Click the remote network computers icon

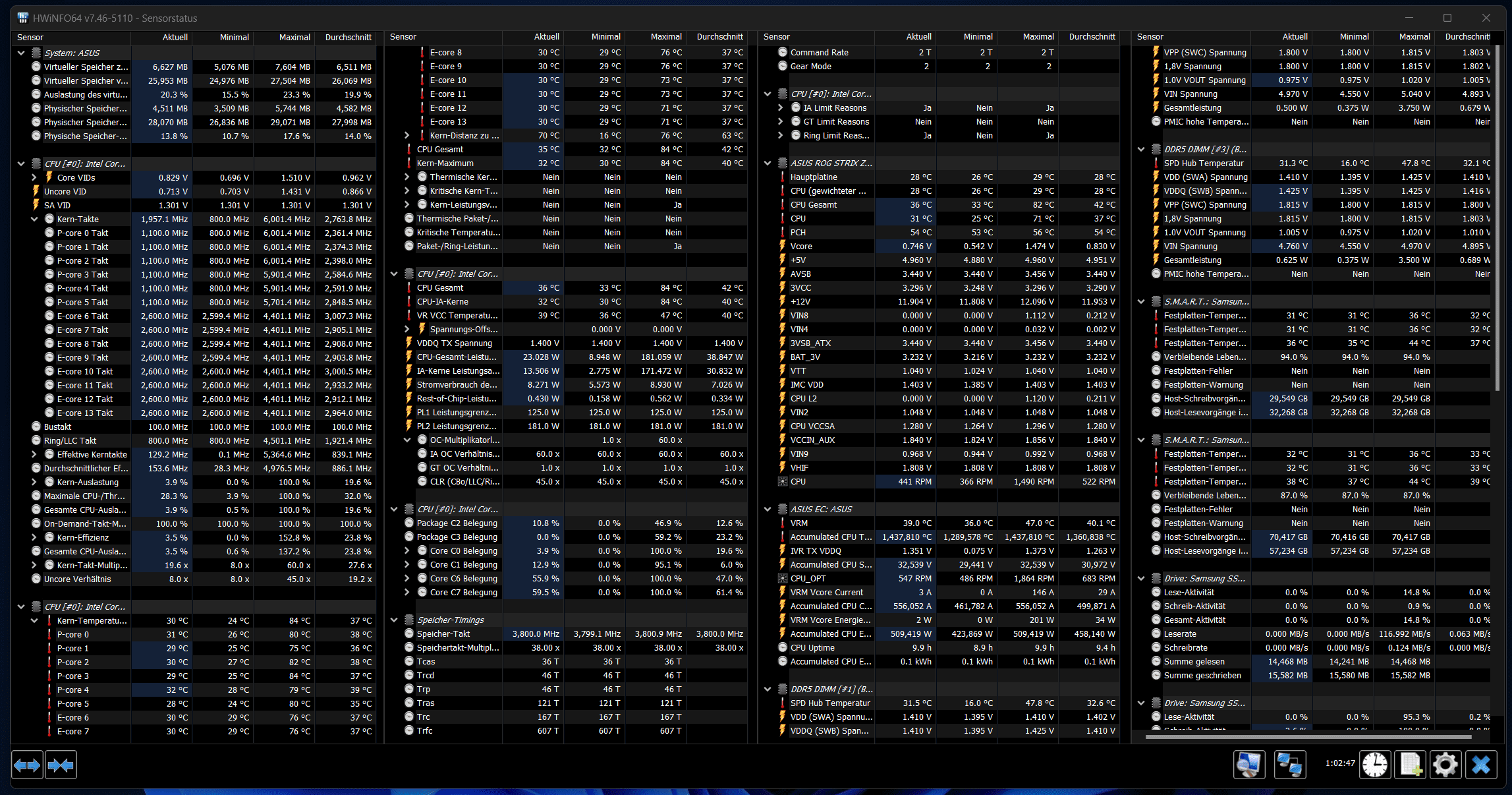click(x=1289, y=765)
